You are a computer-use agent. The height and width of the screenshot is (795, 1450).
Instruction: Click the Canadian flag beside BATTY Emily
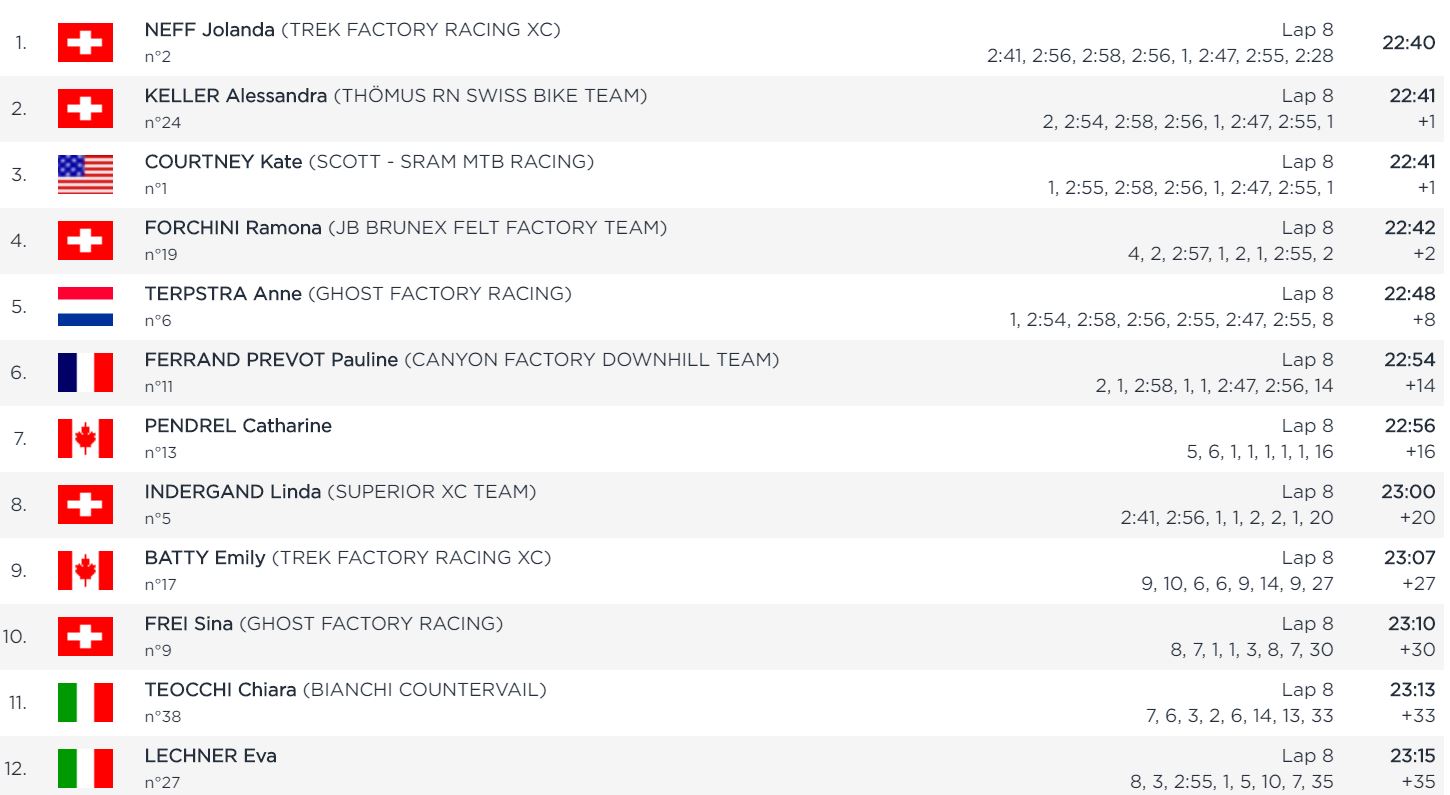(x=85, y=571)
